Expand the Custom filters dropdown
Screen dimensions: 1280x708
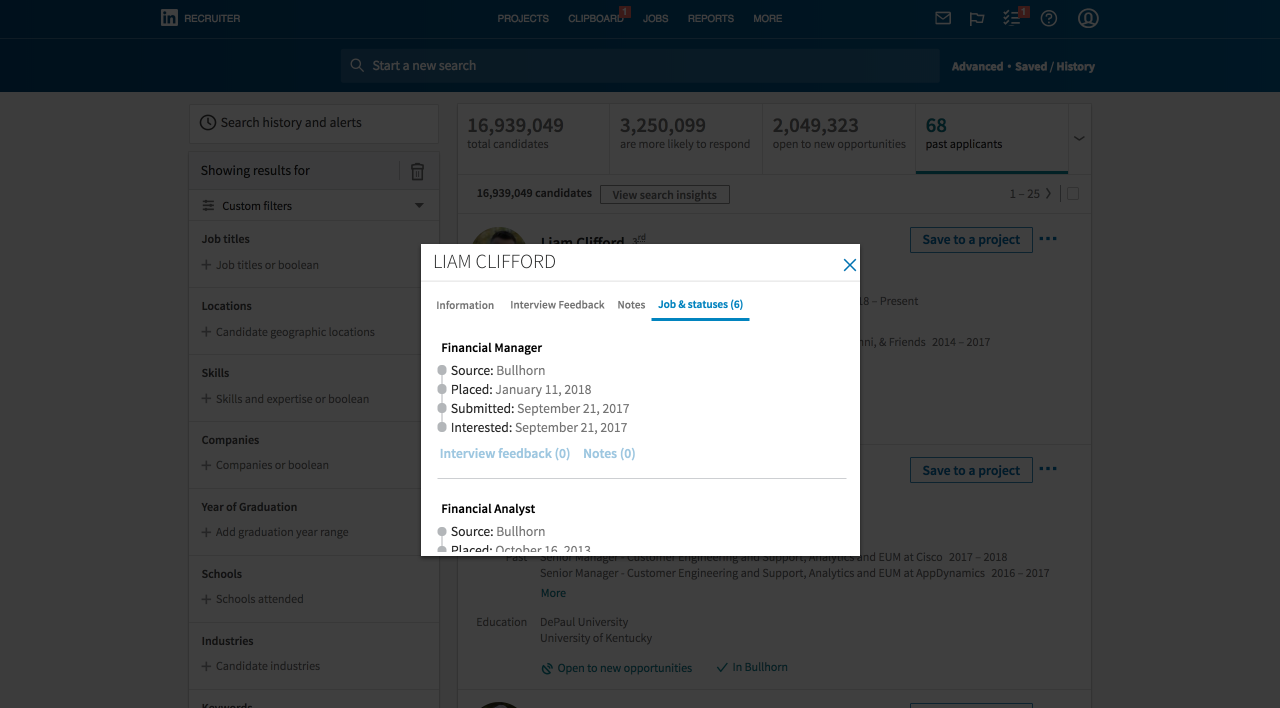click(x=419, y=206)
